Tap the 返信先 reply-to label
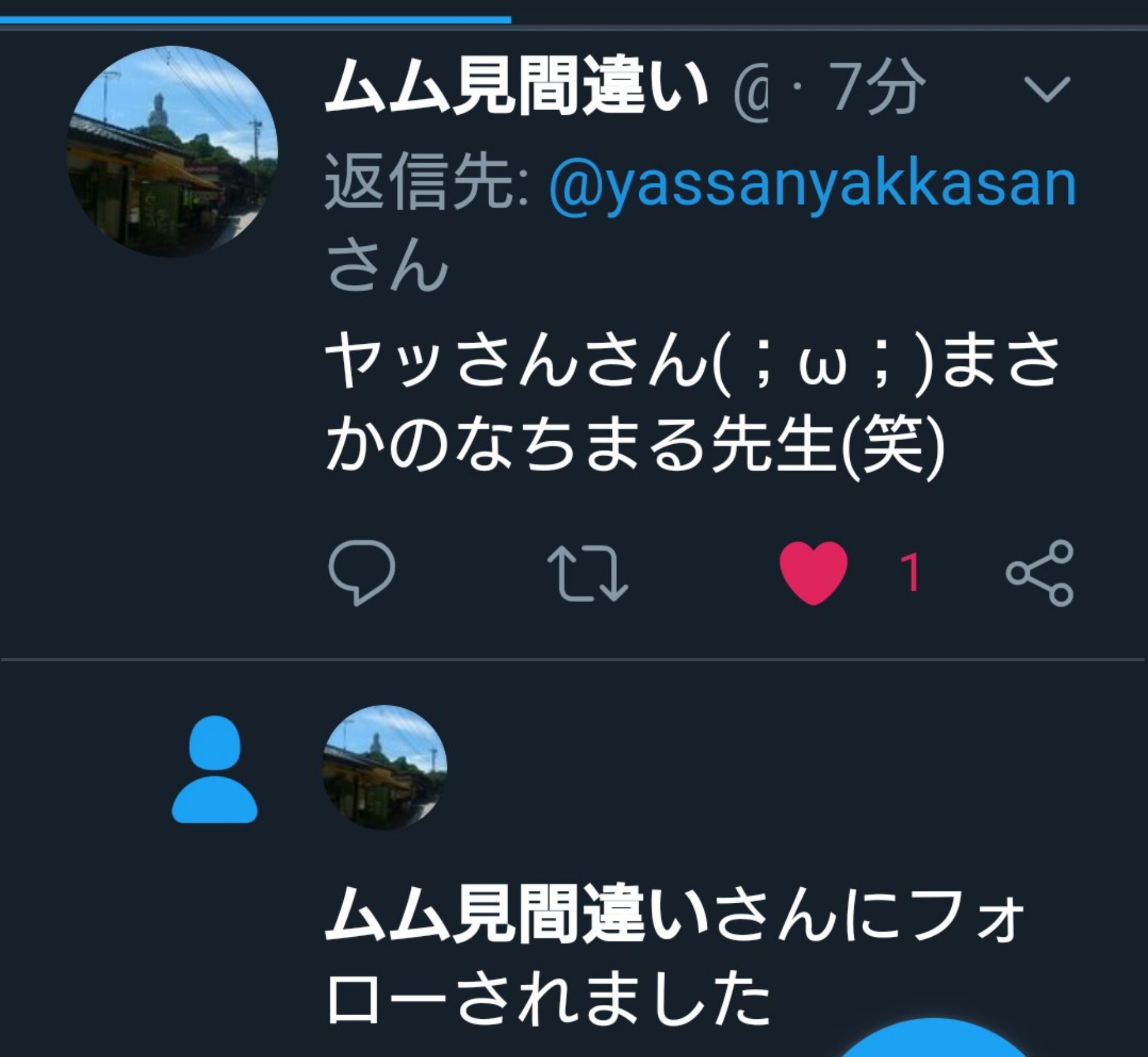Image resolution: width=1148 pixels, height=1057 pixels. point(427,182)
